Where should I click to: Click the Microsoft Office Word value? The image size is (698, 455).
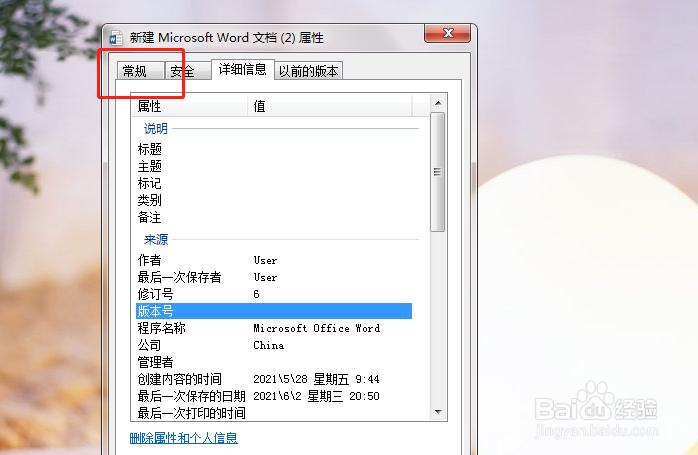click(x=317, y=328)
